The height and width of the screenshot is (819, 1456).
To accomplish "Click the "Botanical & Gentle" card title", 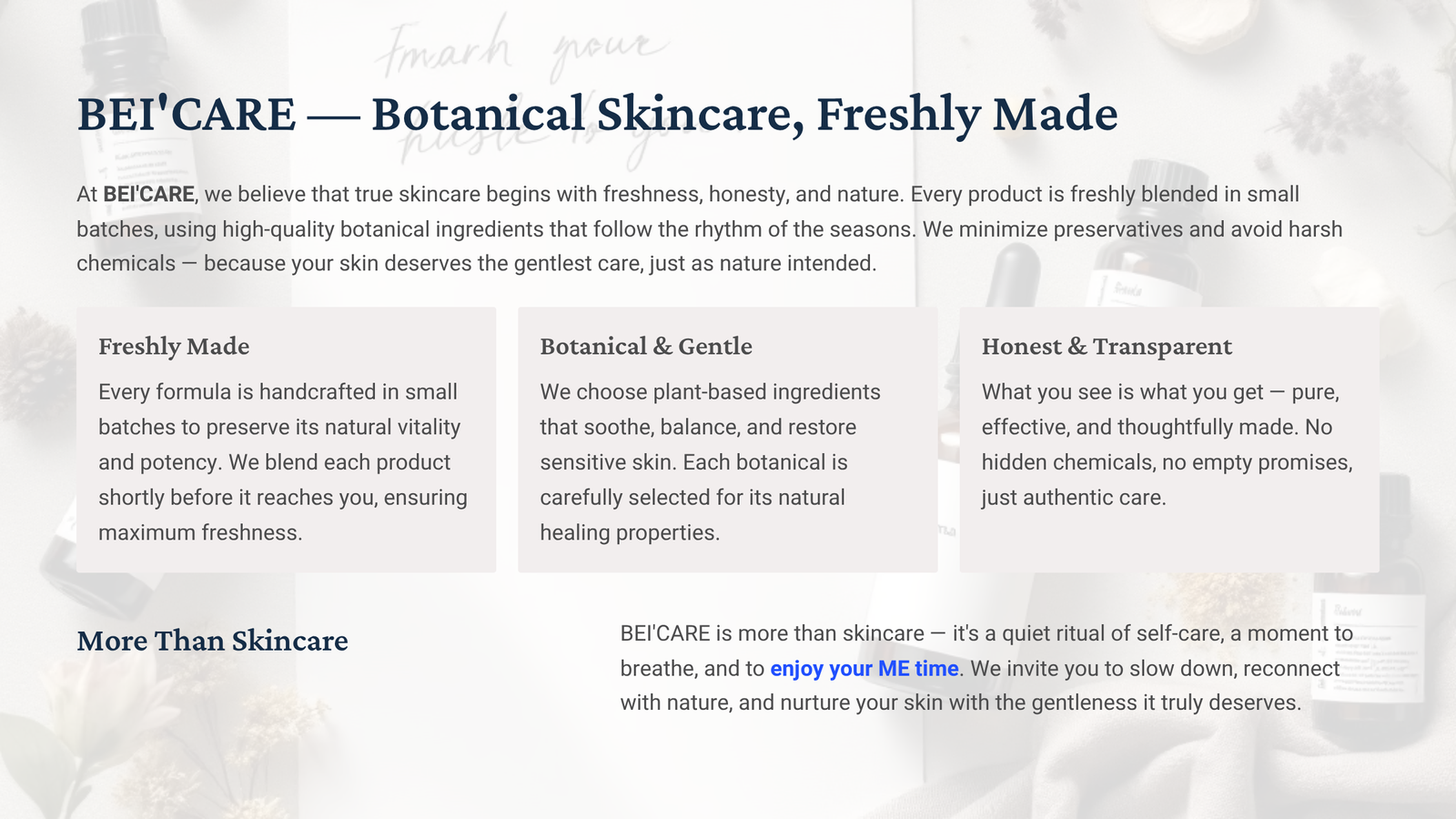I will (x=645, y=347).
